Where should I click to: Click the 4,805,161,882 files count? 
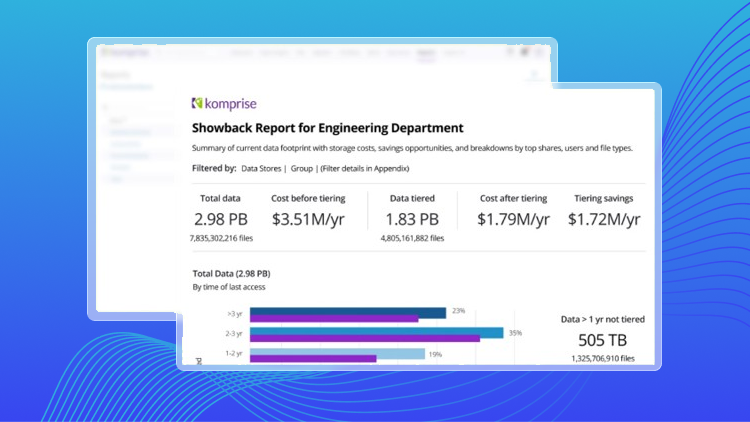413,239
